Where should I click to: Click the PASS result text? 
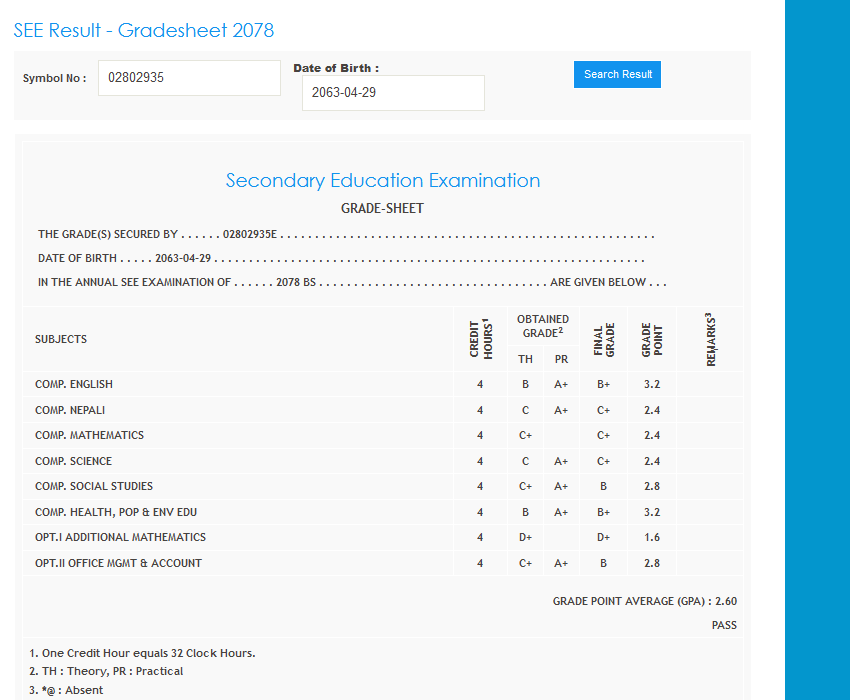[x=724, y=625]
